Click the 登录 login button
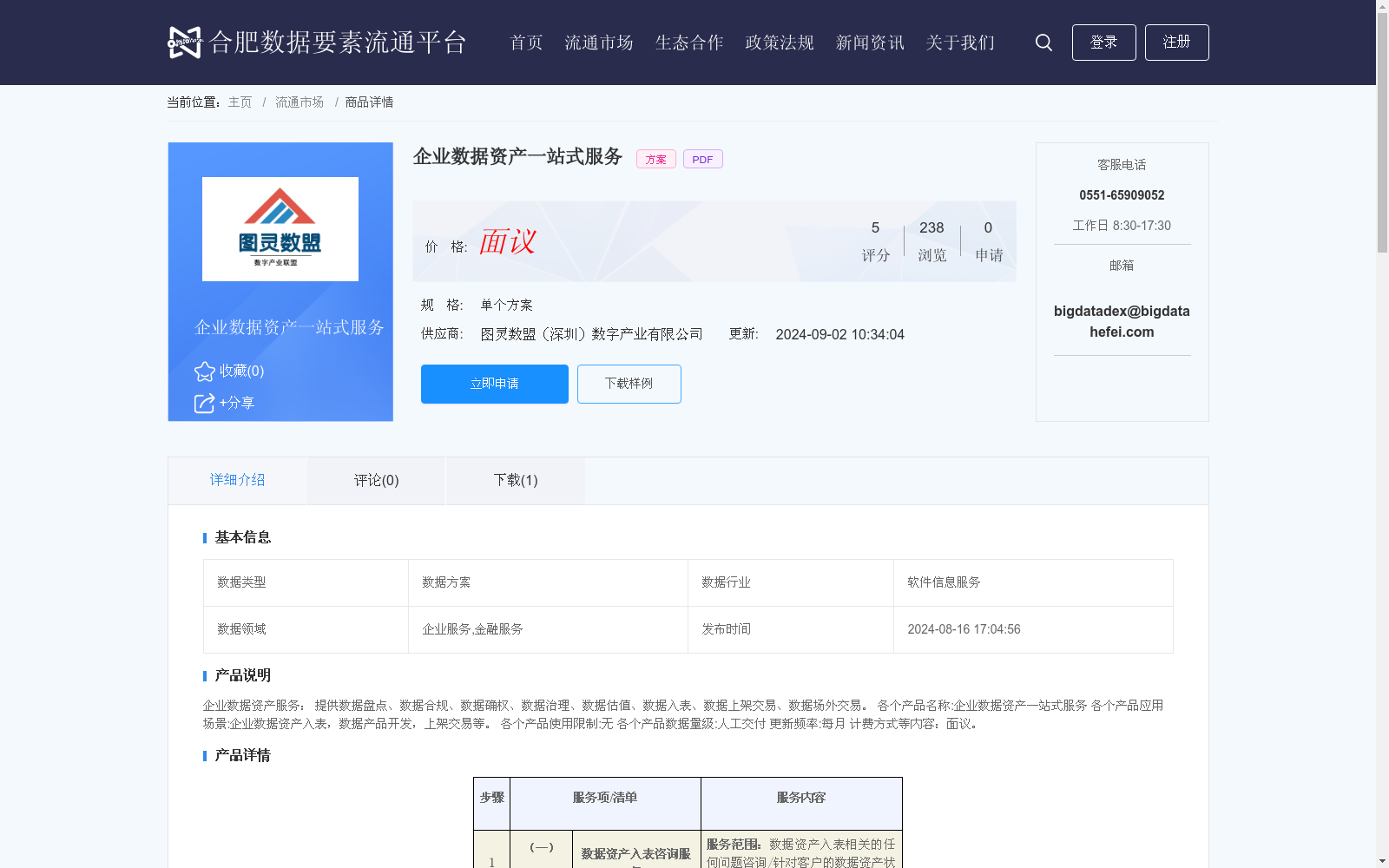Image resolution: width=1389 pixels, height=868 pixels. click(1104, 43)
